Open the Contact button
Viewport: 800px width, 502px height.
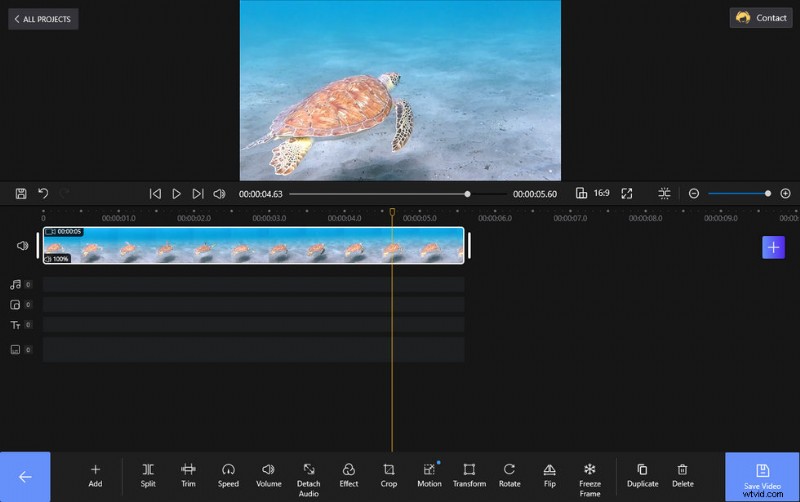(x=761, y=18)
